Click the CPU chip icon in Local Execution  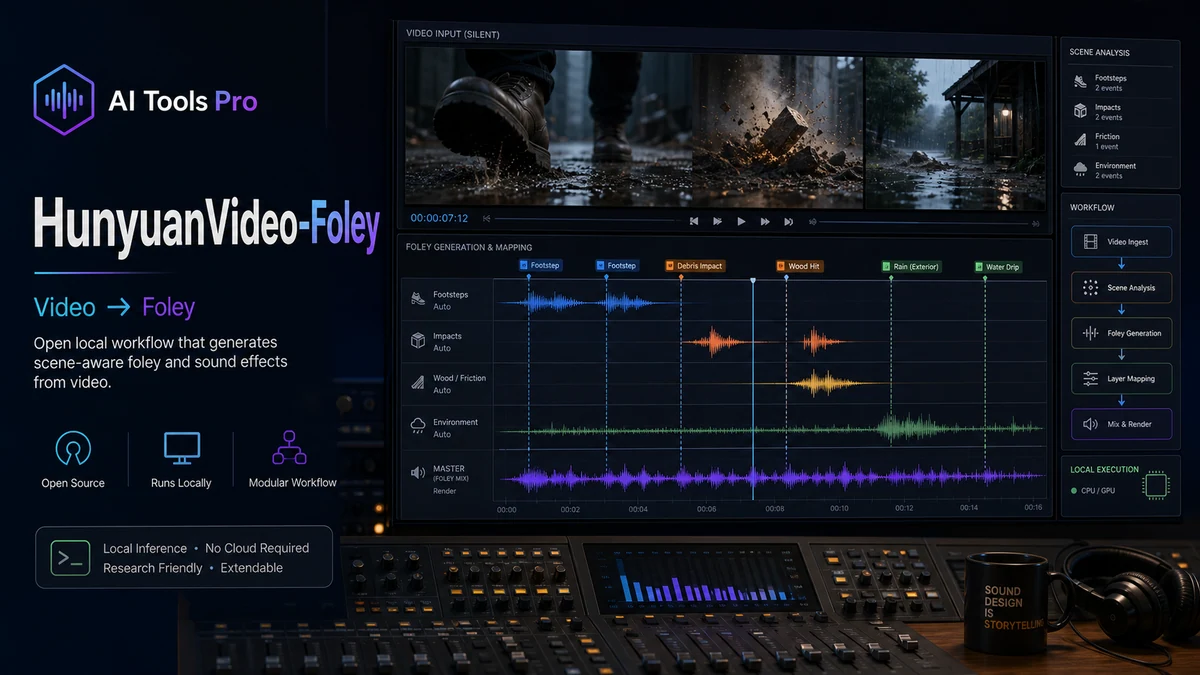pos(1156,483)
